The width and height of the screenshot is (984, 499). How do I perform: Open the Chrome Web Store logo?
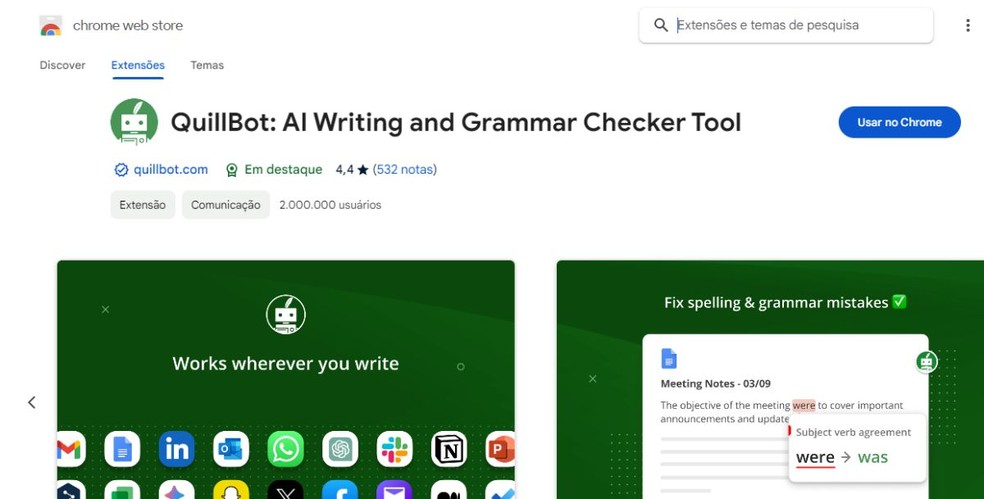51,26
